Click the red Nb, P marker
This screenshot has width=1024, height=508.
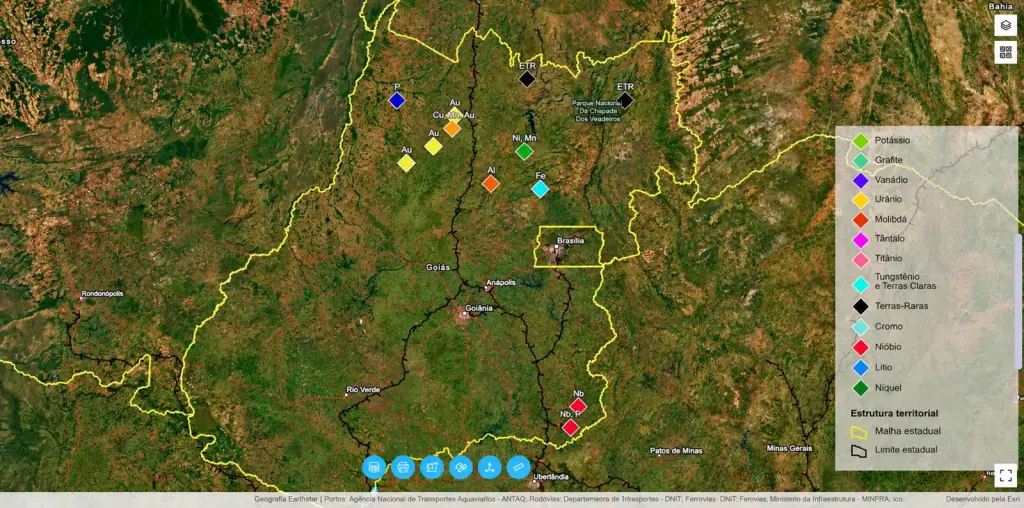coord(571,428)
